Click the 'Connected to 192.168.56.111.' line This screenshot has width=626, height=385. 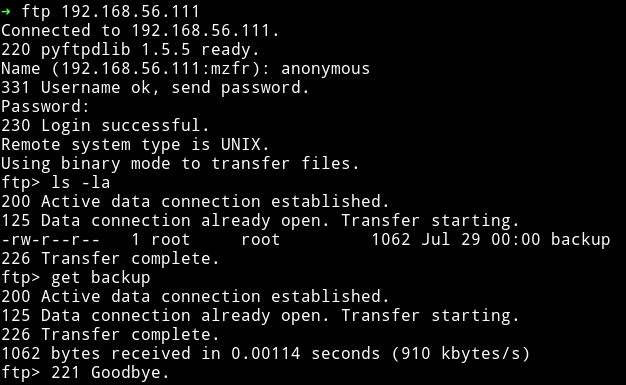point(140,30)
